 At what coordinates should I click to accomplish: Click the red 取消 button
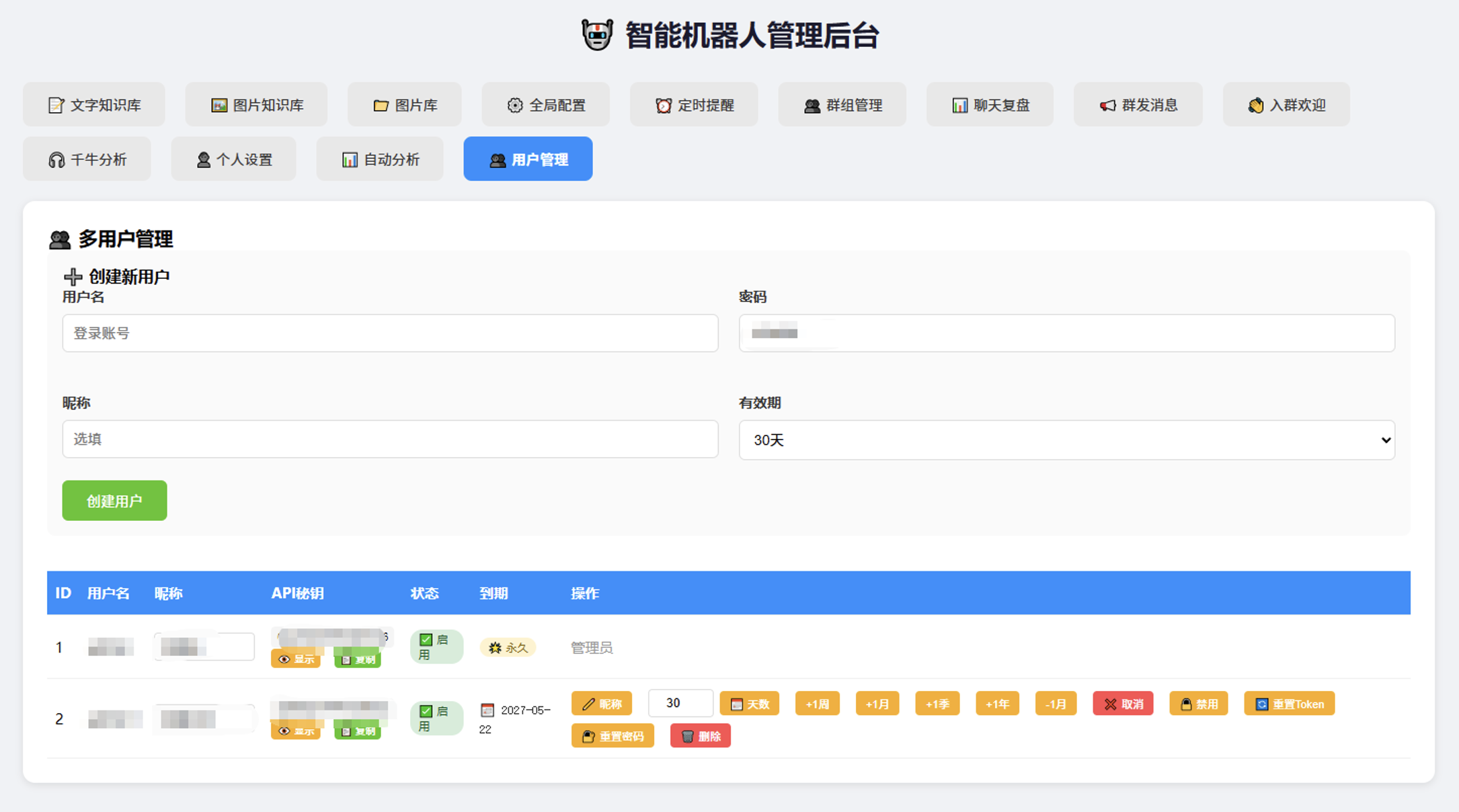click(x=1123, y=704)
